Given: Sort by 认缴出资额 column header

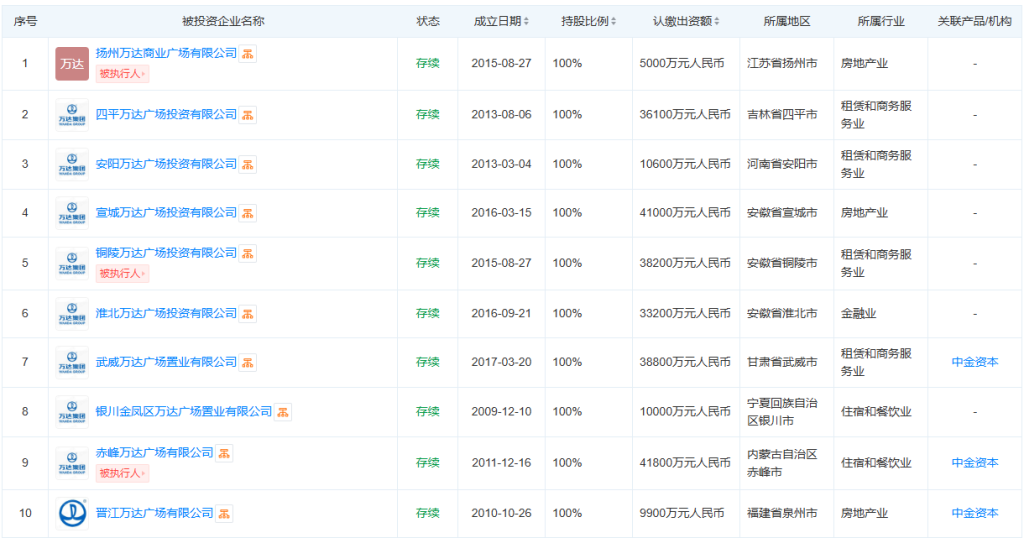Looking at the screenshot, I should pyautogui.click(x=685, y=21).
